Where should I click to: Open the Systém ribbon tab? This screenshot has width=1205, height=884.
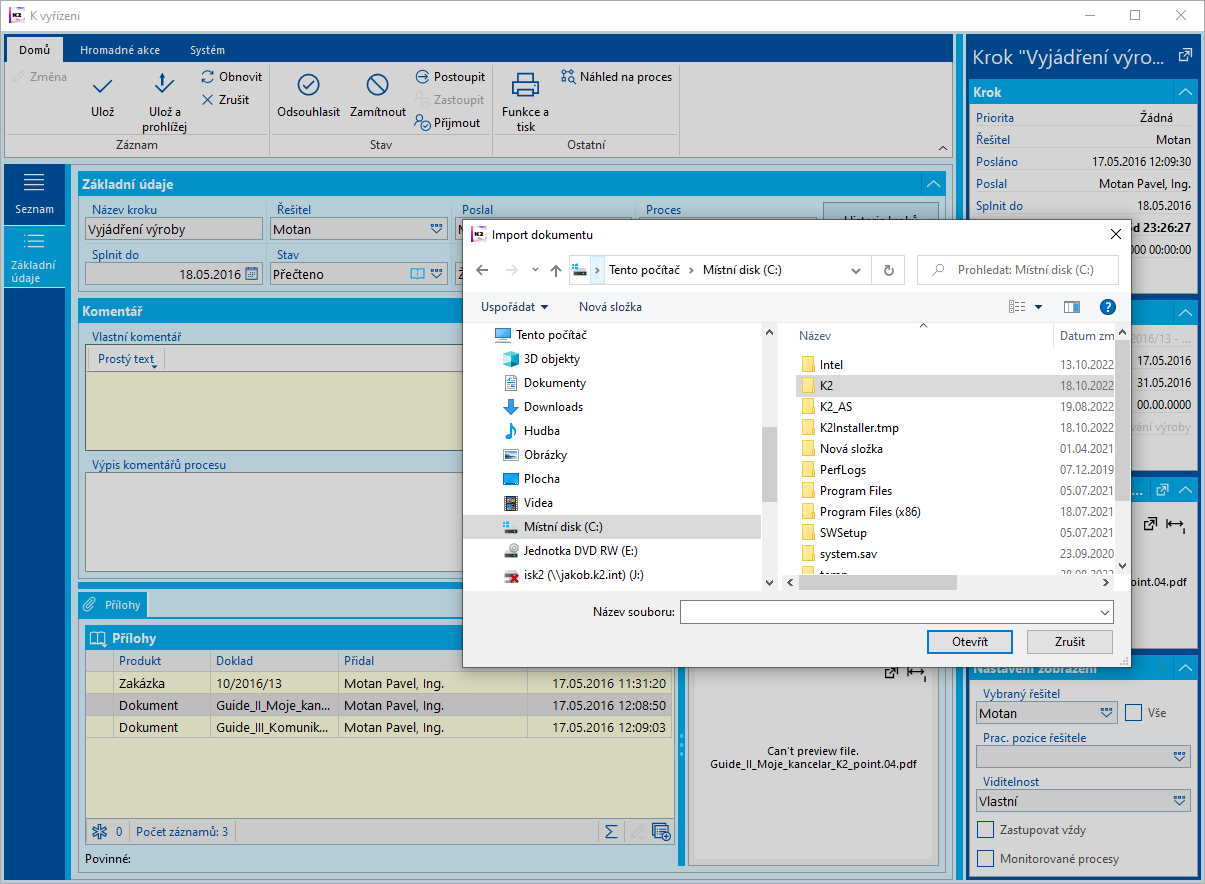point(207,50)
